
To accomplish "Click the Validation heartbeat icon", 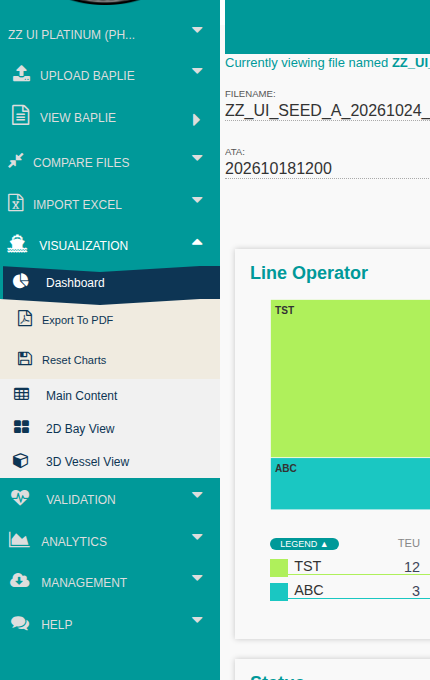I will (20, 497).
